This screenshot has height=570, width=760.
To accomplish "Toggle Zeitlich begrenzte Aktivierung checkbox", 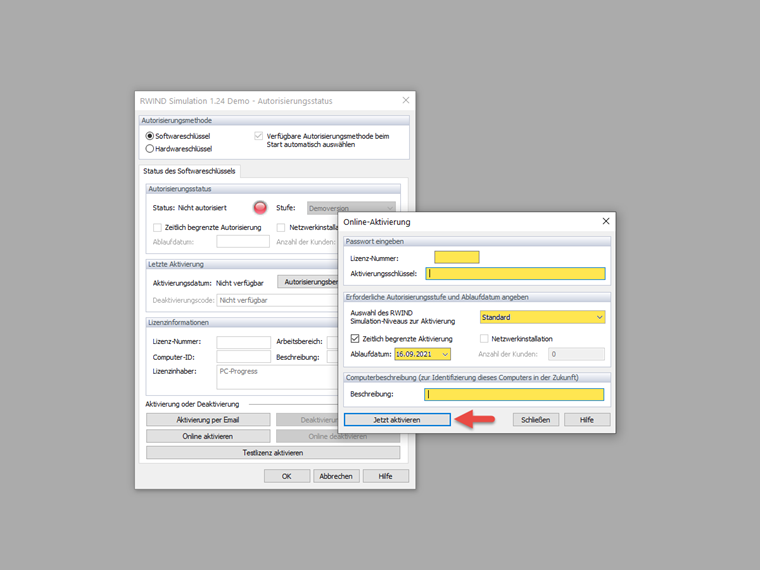I will pos(355,338).
